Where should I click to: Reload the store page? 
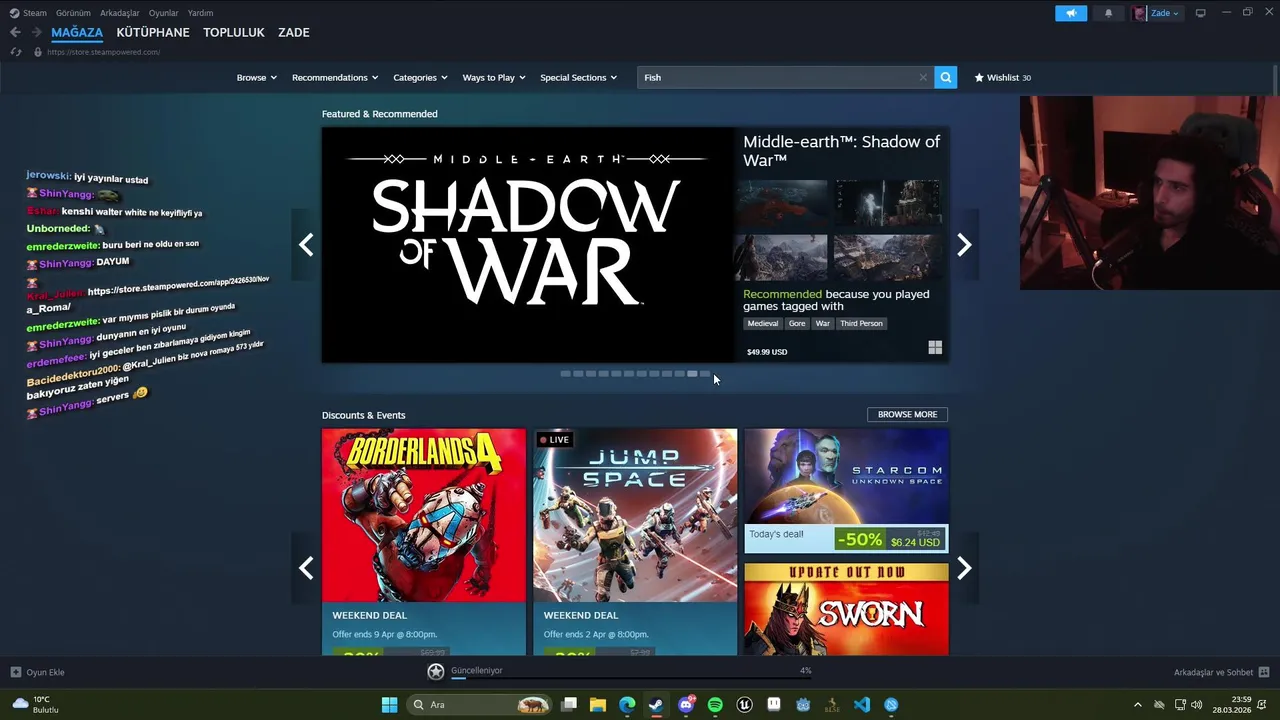15,52
